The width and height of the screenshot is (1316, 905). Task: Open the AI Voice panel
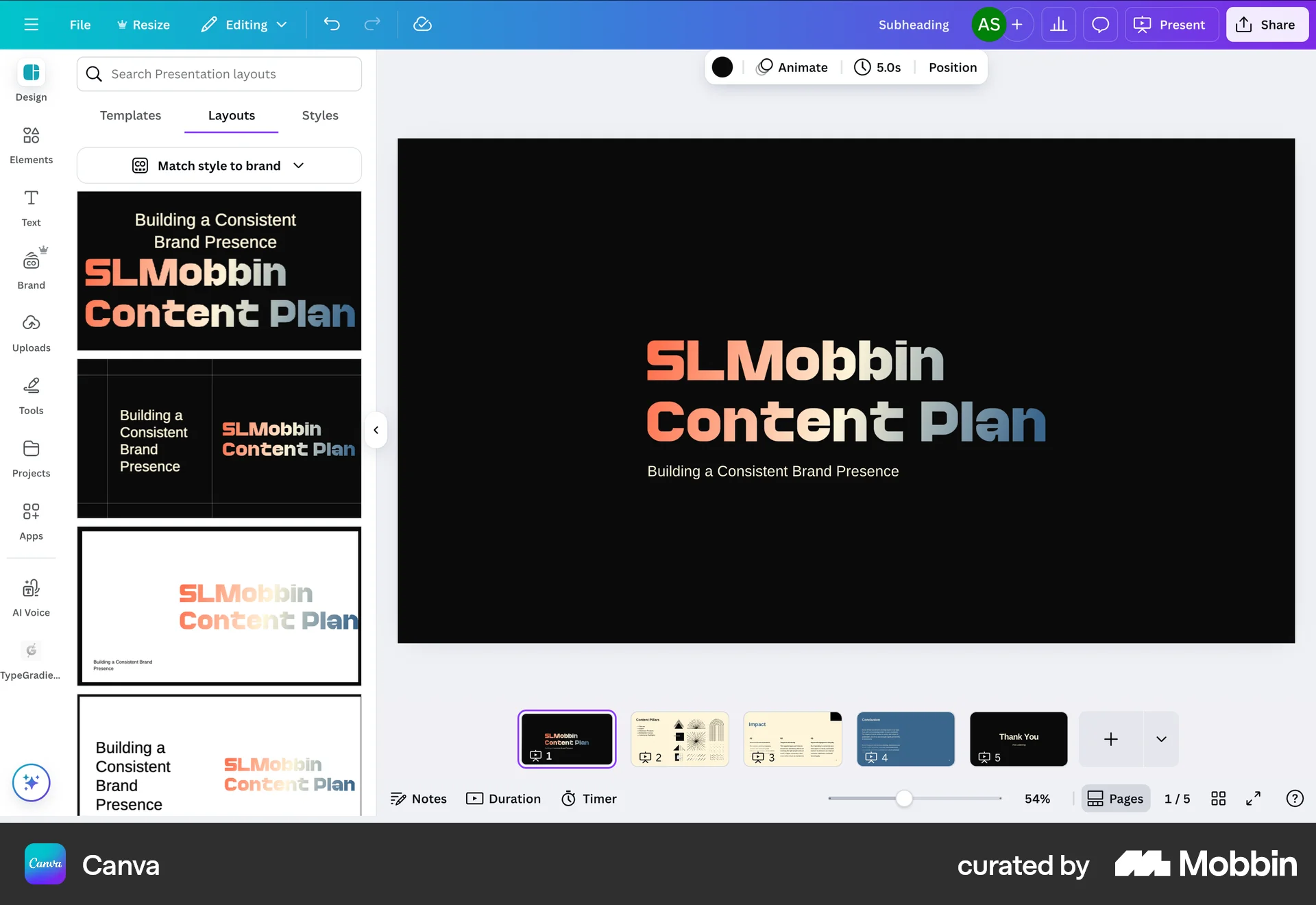(x=31, y=596)
